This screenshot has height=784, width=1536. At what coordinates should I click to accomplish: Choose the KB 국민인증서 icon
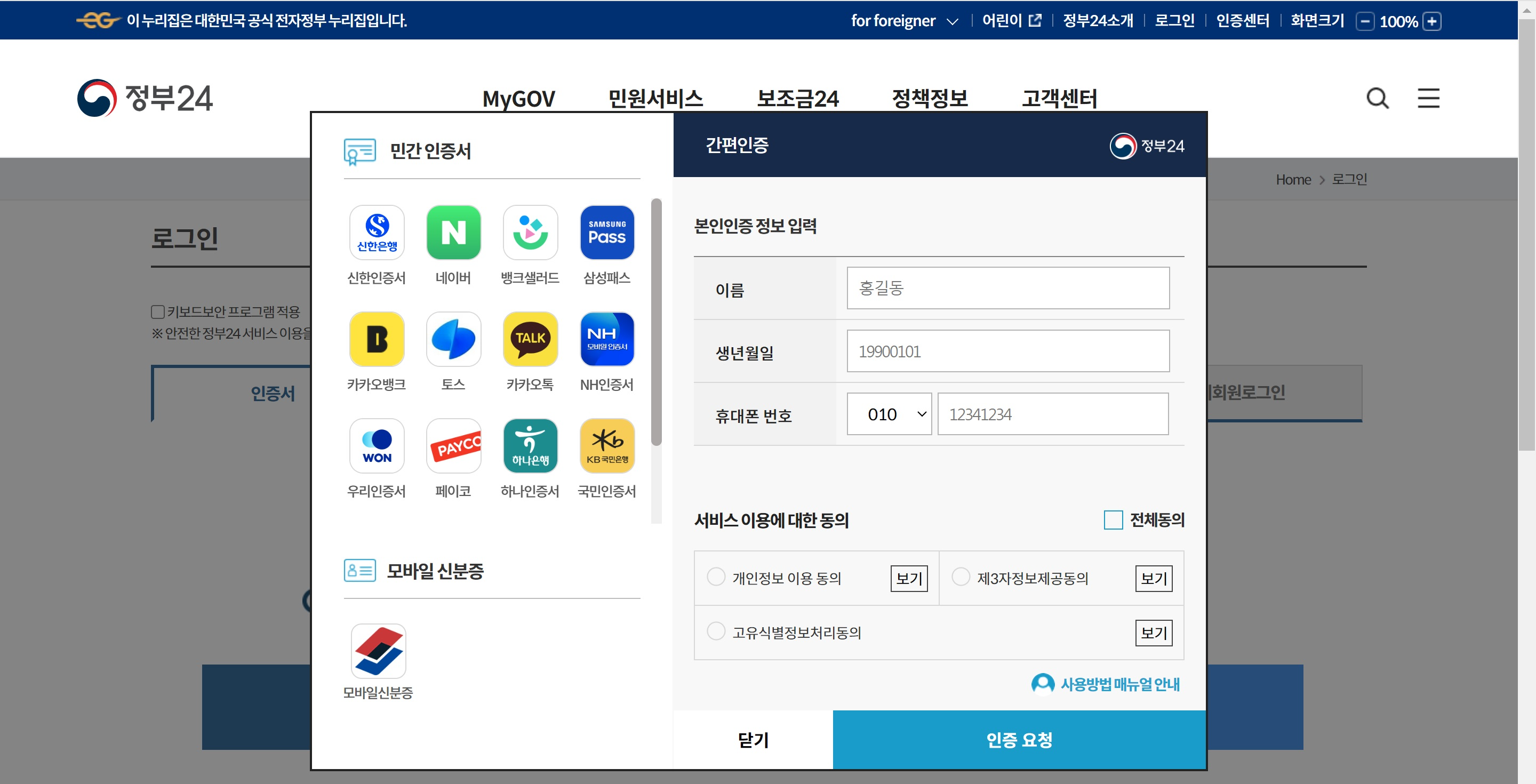(x=606, y=446)
